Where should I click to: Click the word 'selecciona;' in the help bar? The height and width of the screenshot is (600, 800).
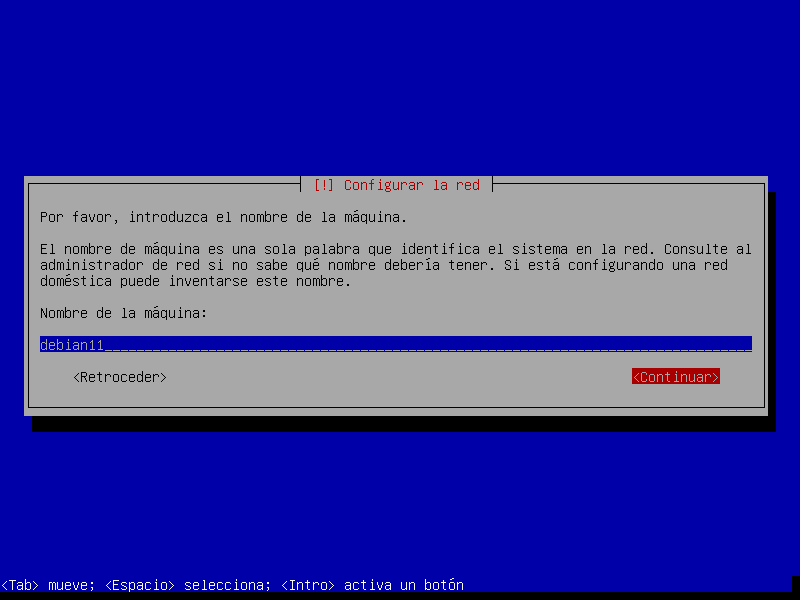pos(227,585)
